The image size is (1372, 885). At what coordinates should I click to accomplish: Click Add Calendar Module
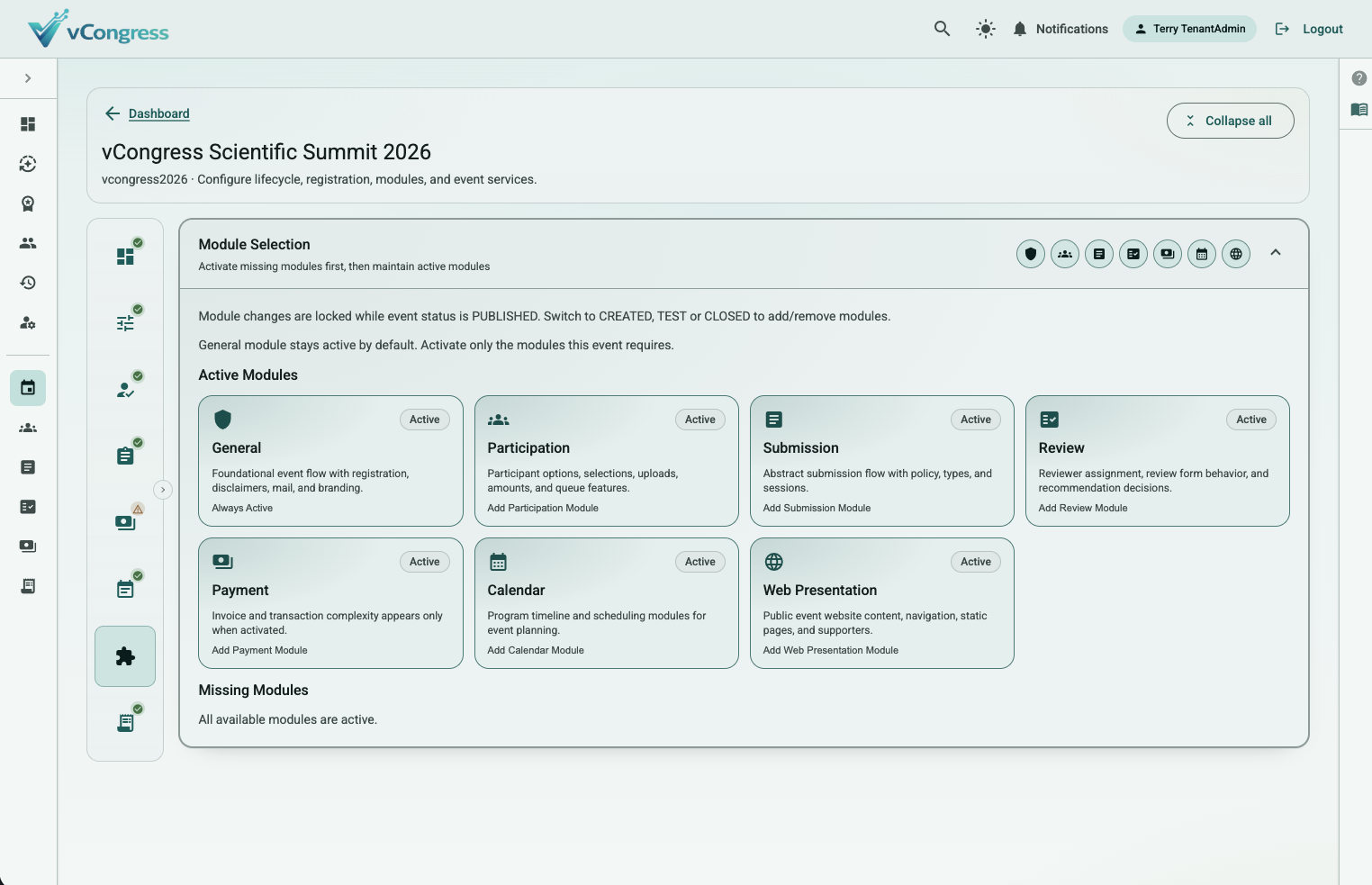[536, 650]
